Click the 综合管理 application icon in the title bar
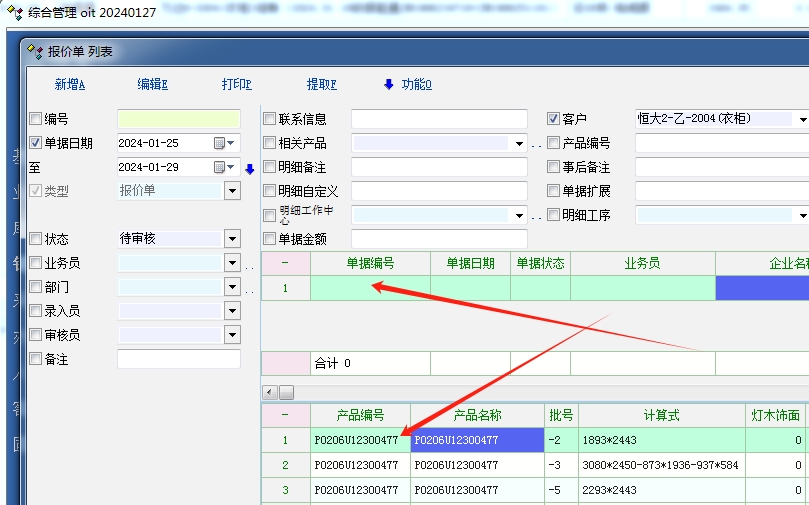 coord(14,12)
